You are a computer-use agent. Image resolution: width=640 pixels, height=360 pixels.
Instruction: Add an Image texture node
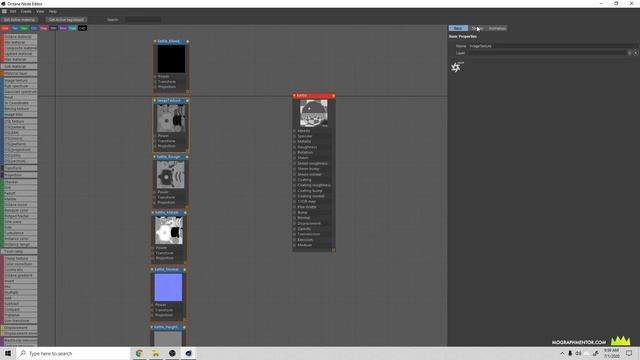pyautogui.click(x=19, y=80)
